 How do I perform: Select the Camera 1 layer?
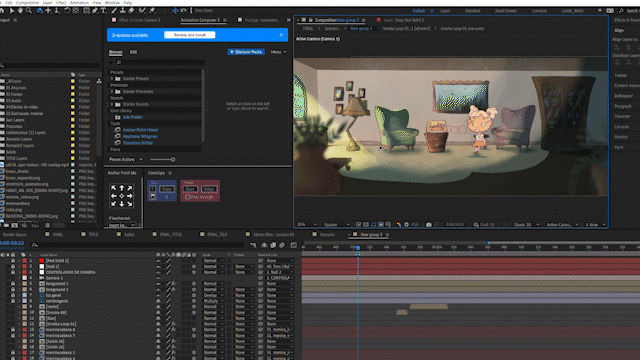54,278
